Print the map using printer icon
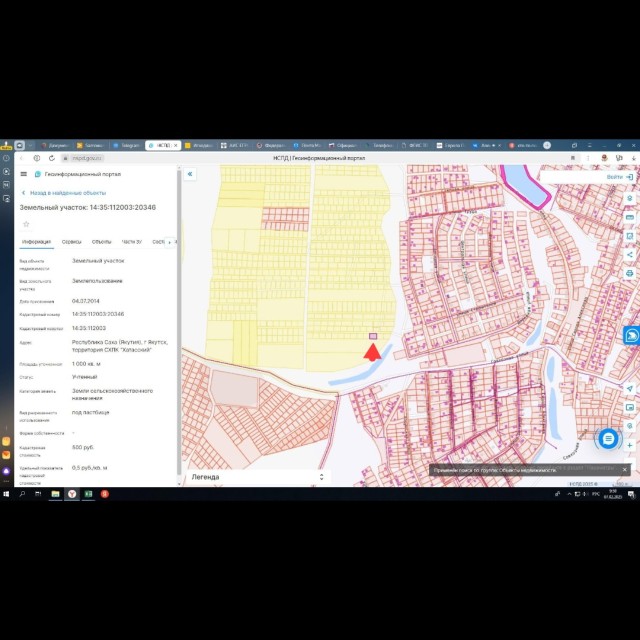 pos(629,273)
